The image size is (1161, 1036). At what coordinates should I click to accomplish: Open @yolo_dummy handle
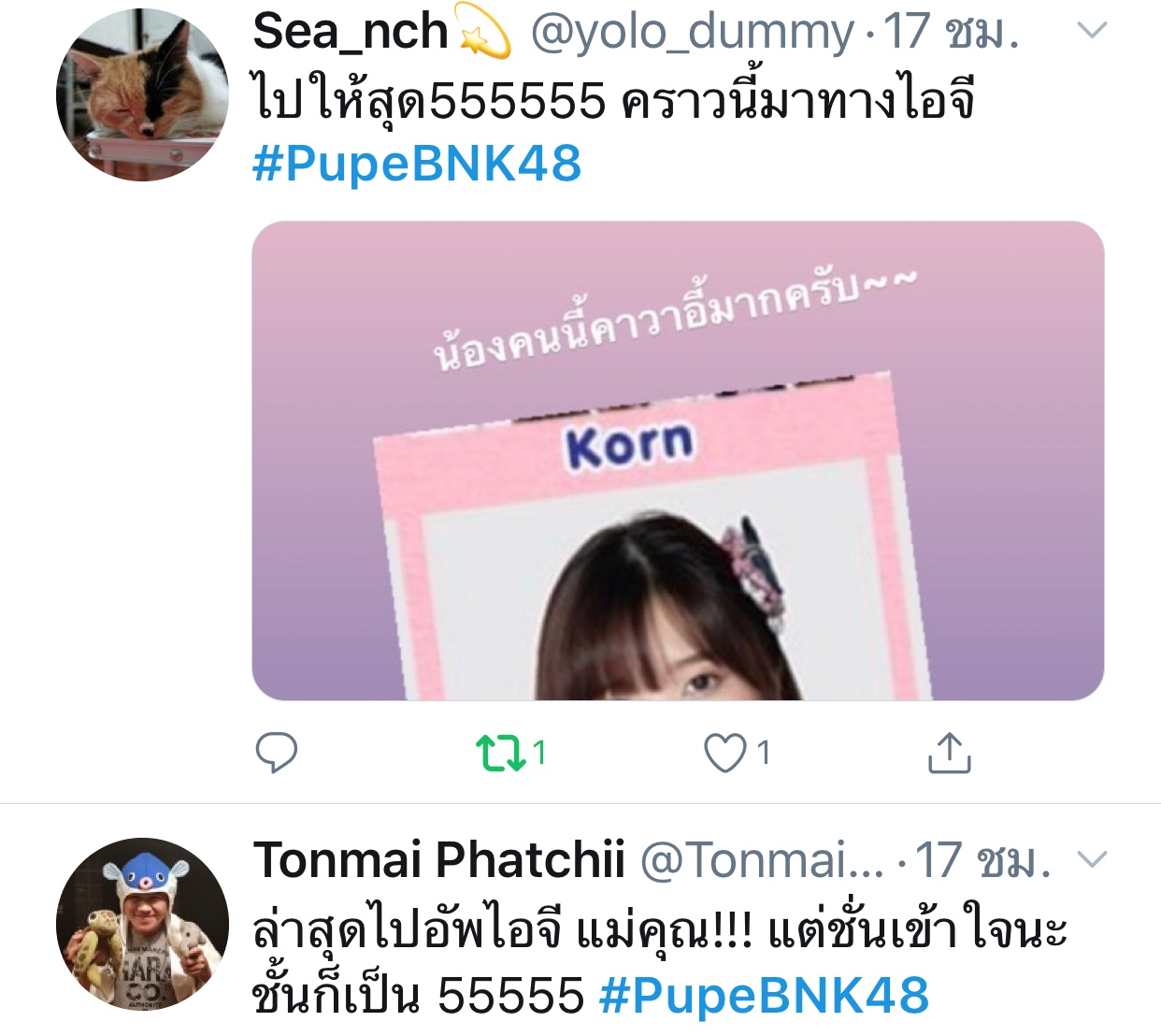[692, 33]
